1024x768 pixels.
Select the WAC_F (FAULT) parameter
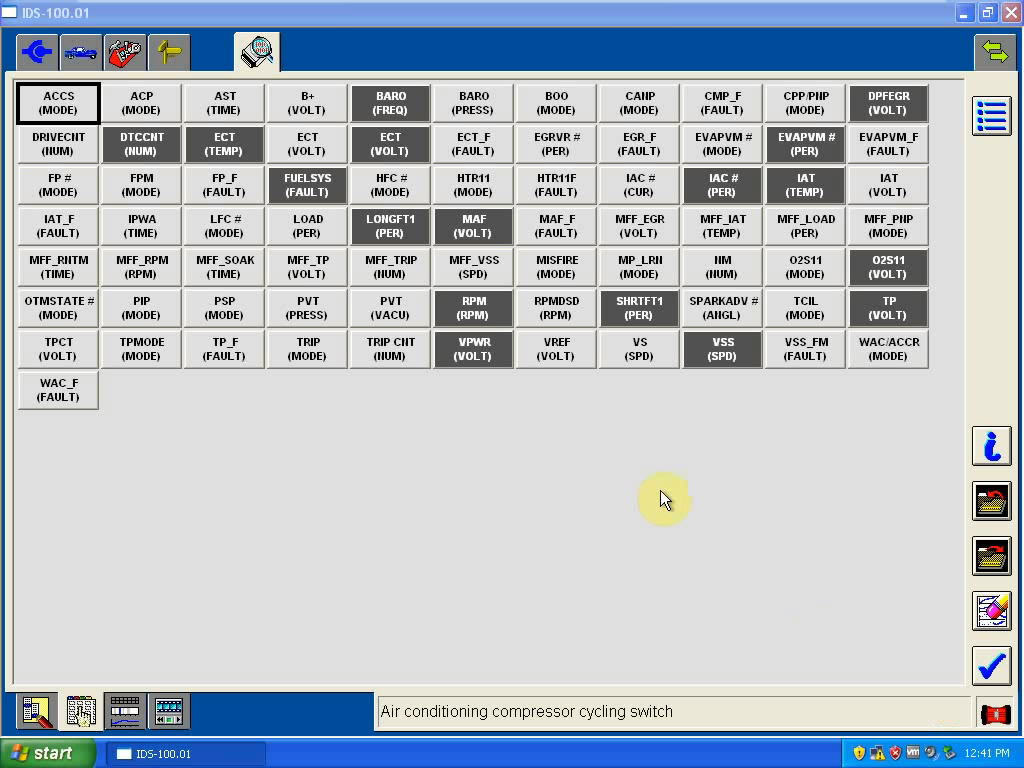pyautogui.click(x=58, y=391)
